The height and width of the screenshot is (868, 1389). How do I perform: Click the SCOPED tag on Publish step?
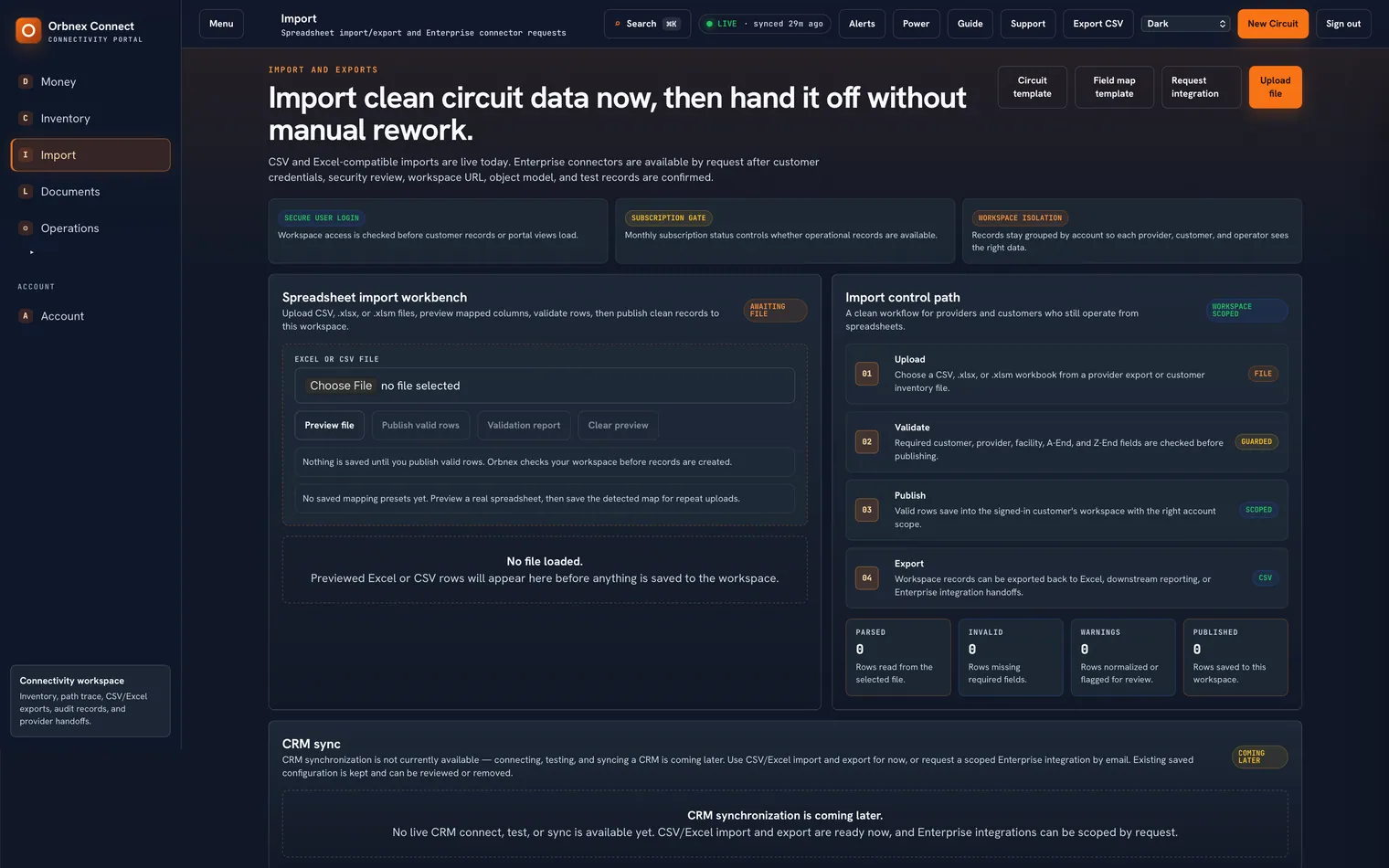[1258, 510]
